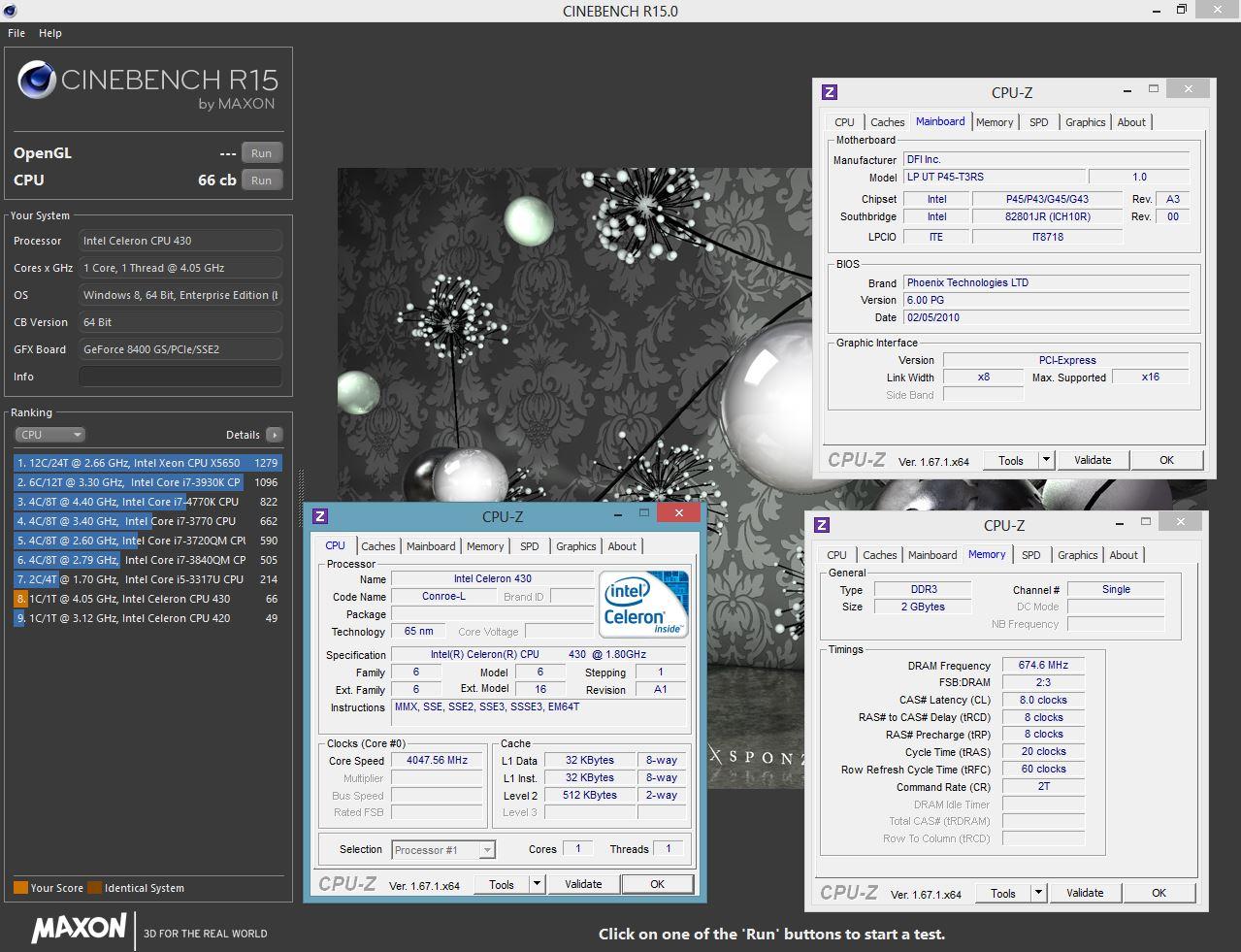Select the Core i7-3770 ranking entry

pyautogui.click(x=147, y=521)
